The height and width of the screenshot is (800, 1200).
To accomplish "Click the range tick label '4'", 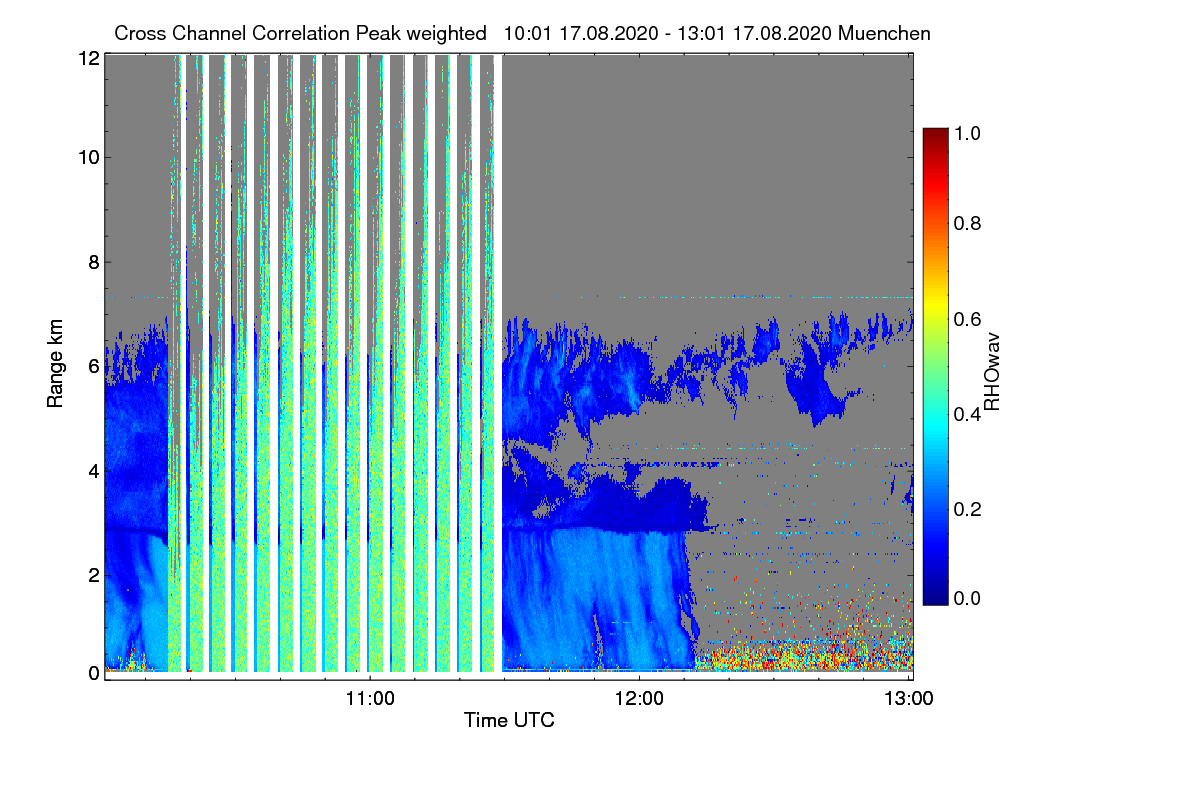I will coord(94,470).
